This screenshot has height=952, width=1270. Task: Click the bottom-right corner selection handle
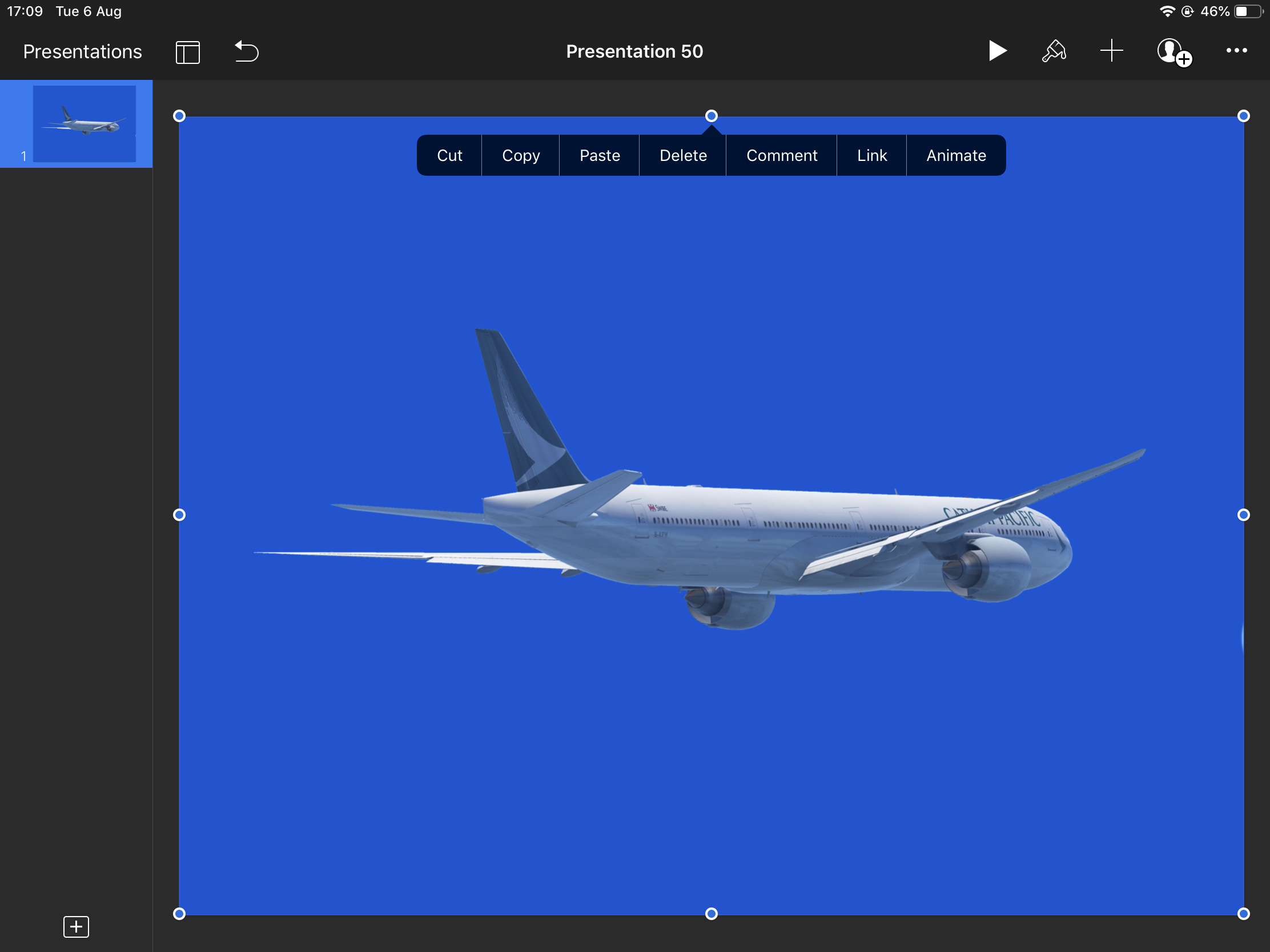click(x=1243, y=913)
